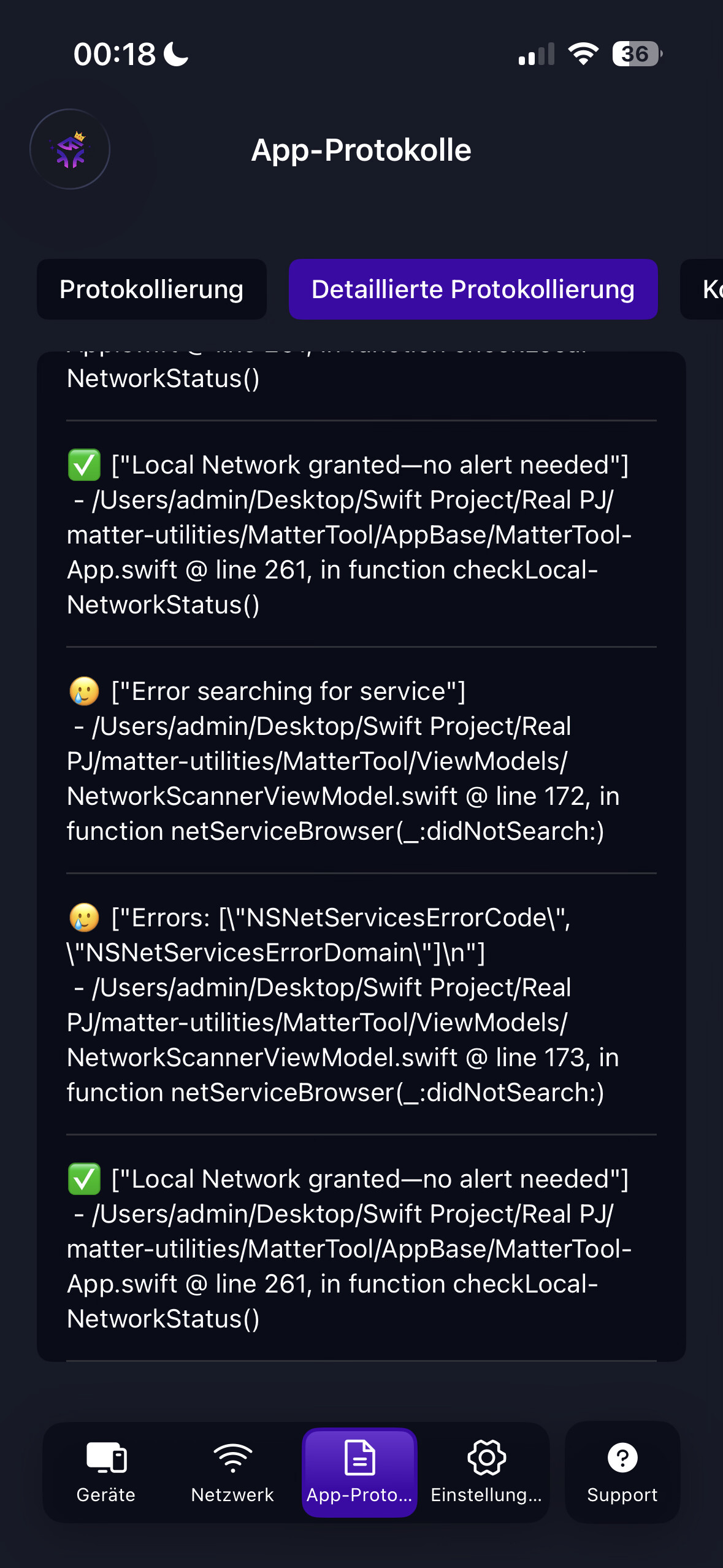Viewport: 723px width, 1568px height.
Task: Tap the battery indicator in status bar
Action: [637, 54]
